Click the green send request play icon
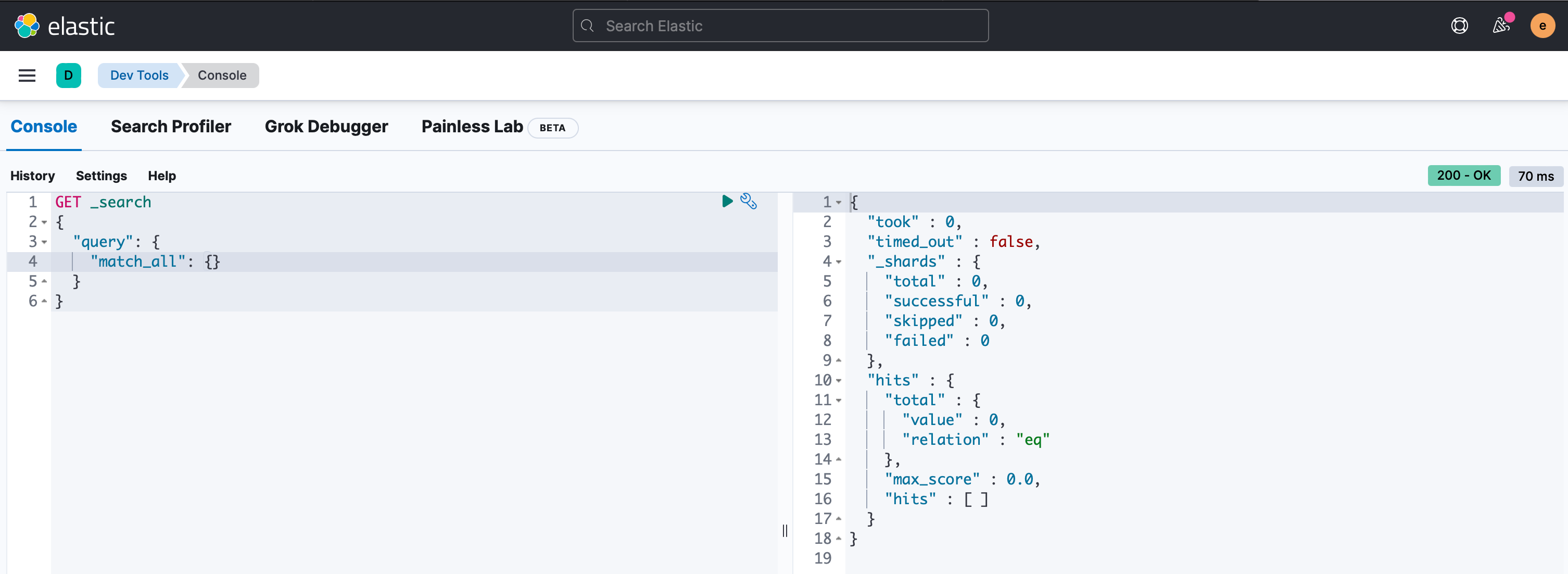Screen dimensions: 1568x574 [x=727, y=201]
